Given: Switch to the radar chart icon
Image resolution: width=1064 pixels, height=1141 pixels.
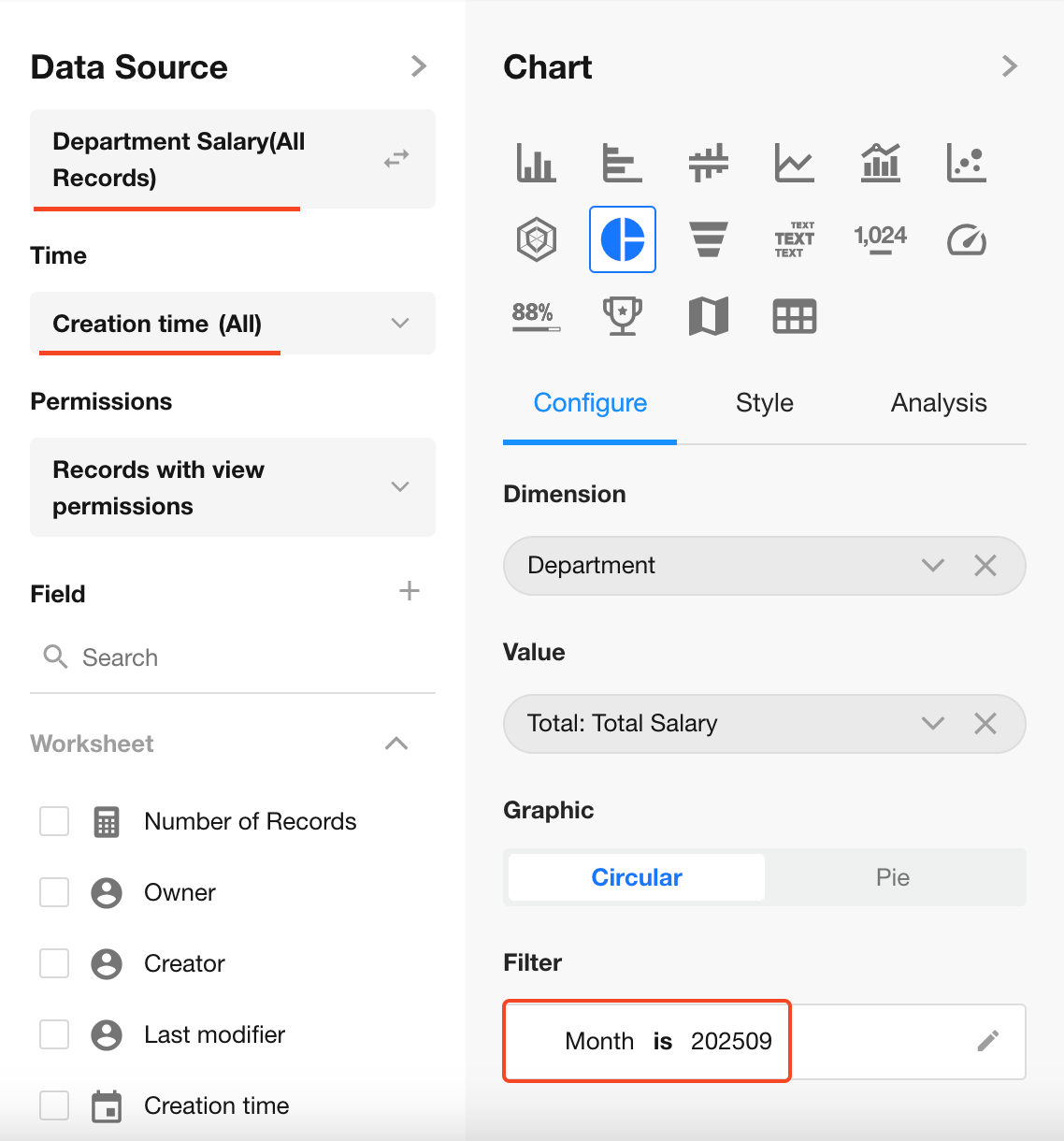Looking at the screenshot, I should 536,239.
